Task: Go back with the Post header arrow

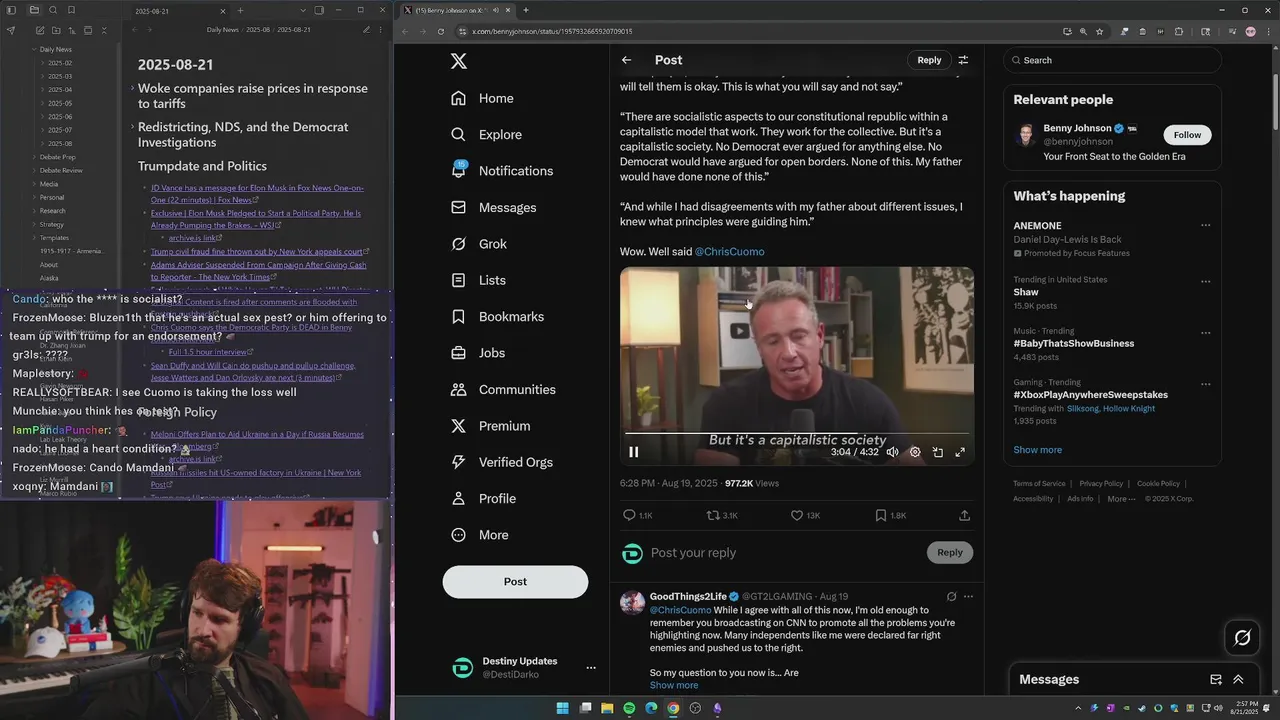Action: (x=626, y=60)
